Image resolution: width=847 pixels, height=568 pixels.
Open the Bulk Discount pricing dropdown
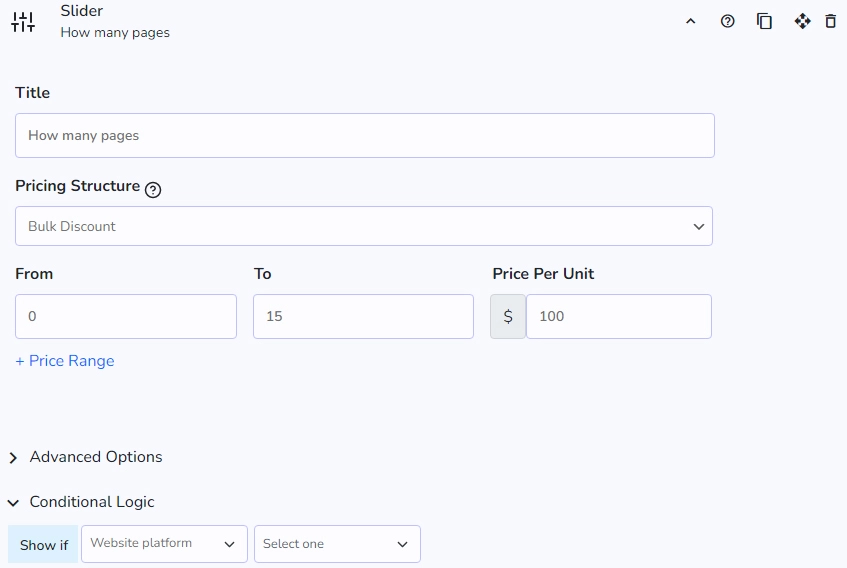(x=364, y=226)
